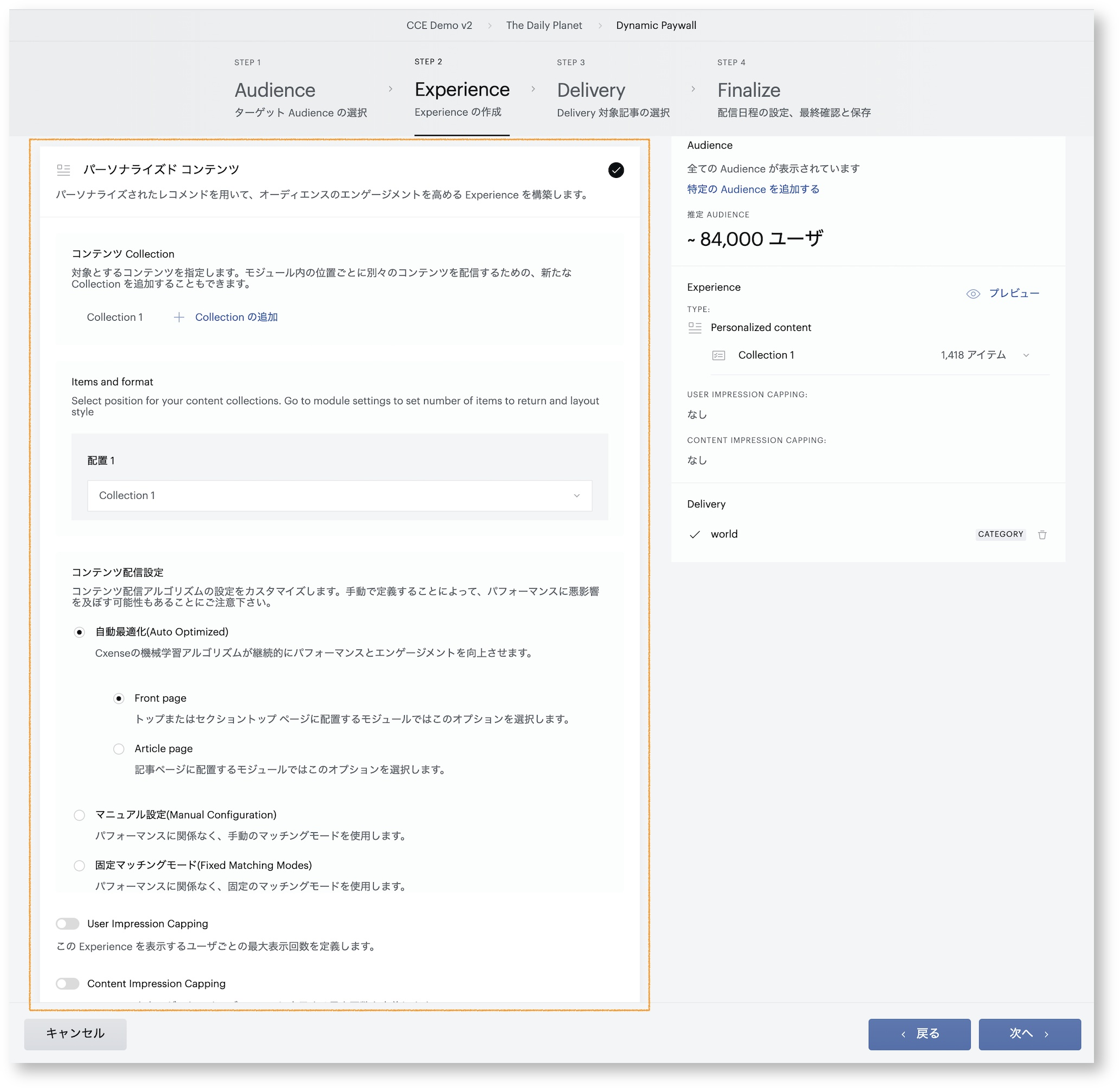
Task: Click the checkmark next to world
Action: coord(695,535)
